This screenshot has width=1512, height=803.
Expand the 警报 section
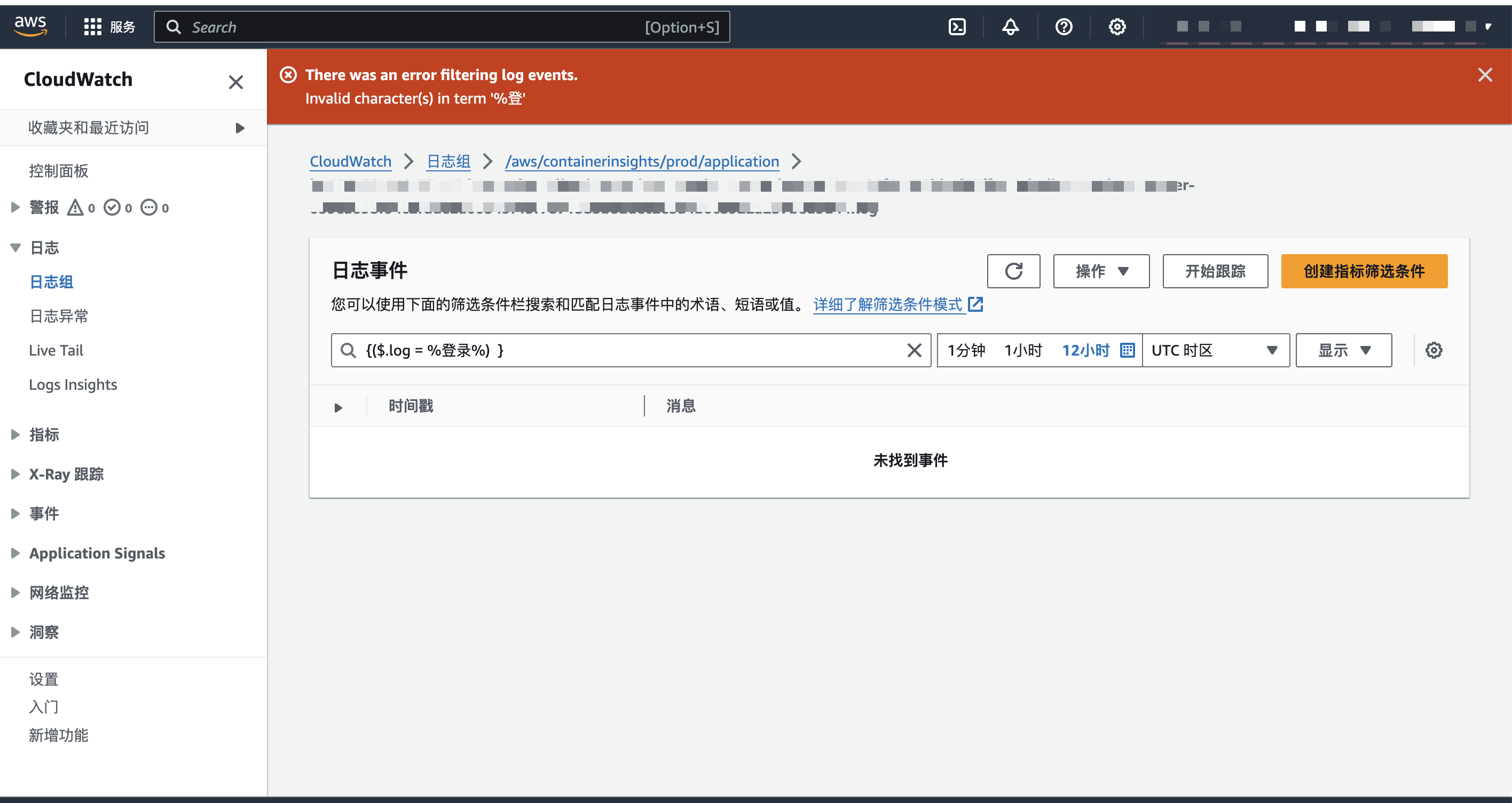click(x=15, y=207)
